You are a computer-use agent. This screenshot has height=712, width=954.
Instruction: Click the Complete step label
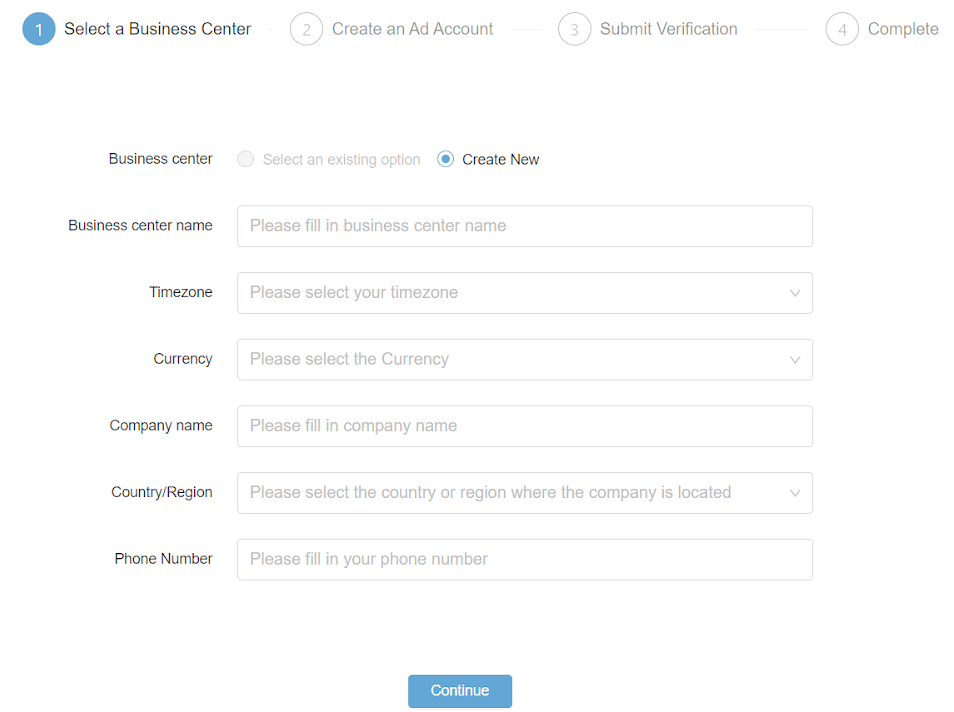click(903, 29)
